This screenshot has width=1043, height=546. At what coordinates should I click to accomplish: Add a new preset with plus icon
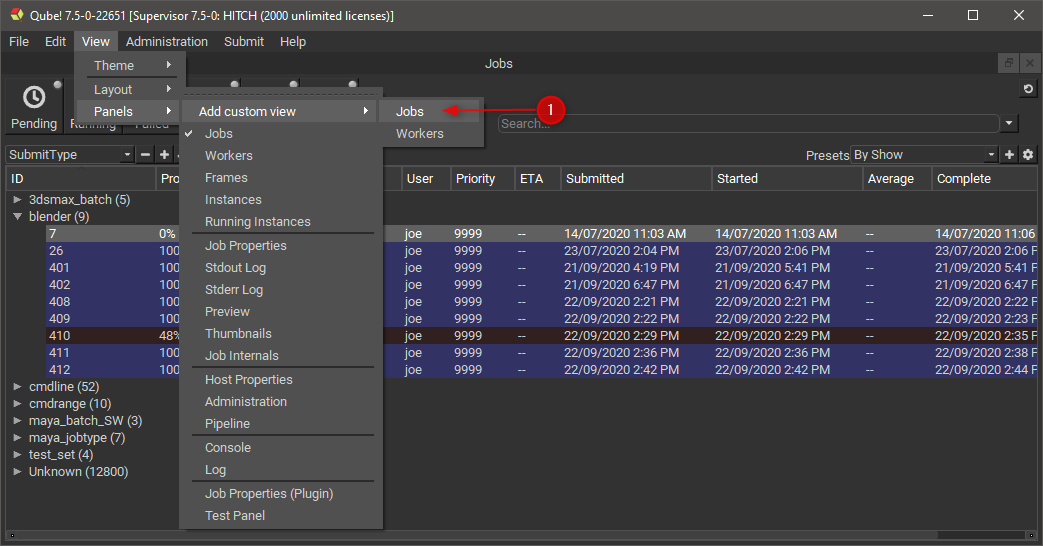[1009, 155]
